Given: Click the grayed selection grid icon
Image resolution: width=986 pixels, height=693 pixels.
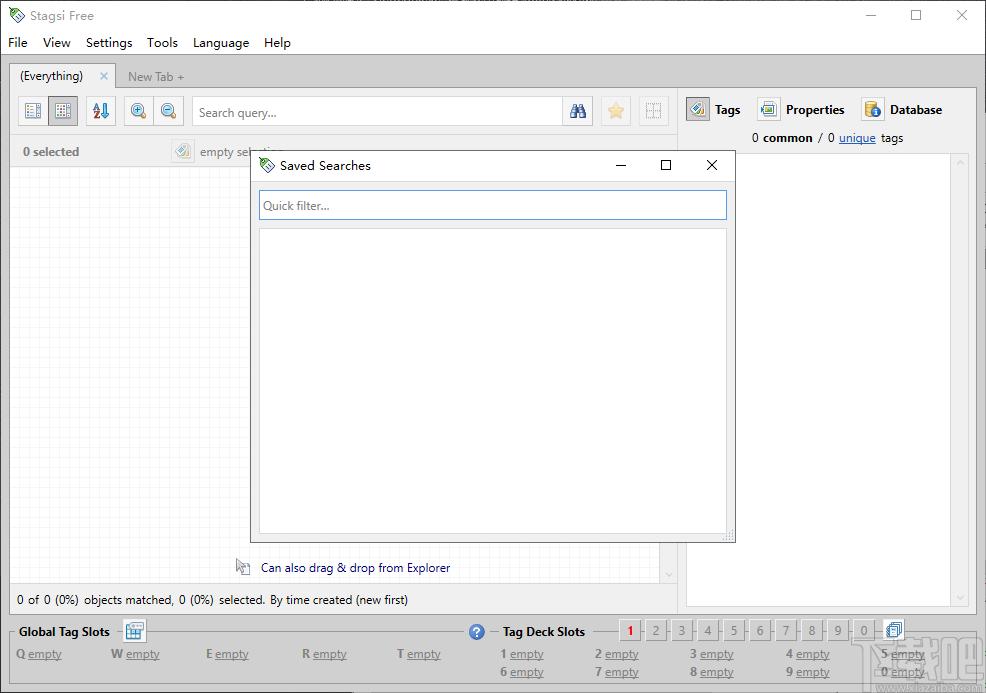Looking at the screenshot, I should [x=653, y=111].
